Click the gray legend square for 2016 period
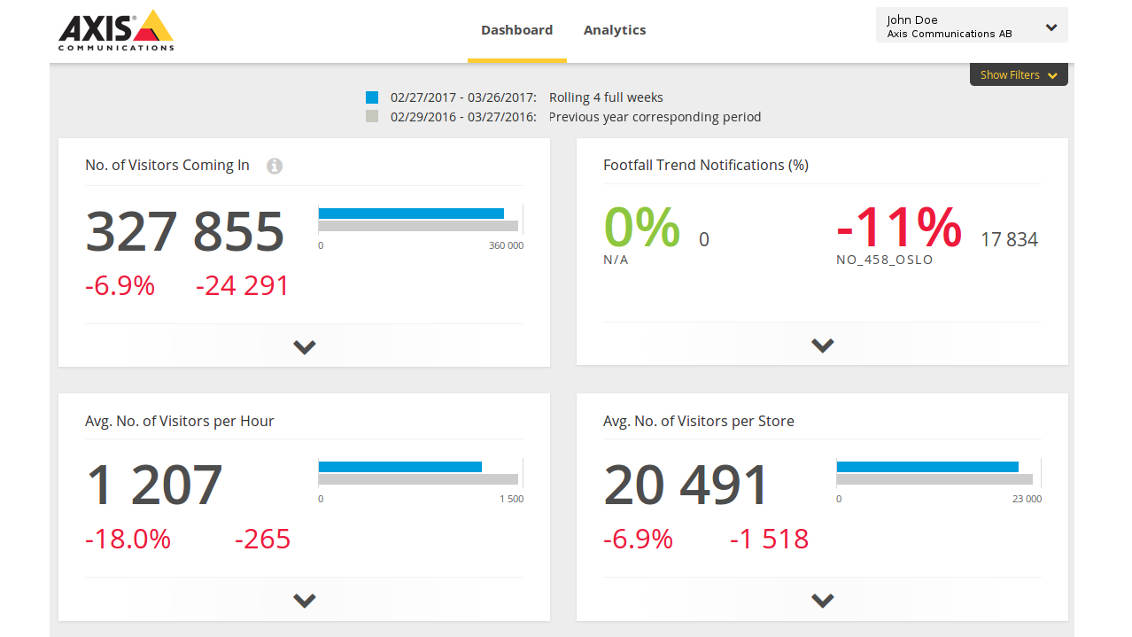This screenshot has width=1132, height=637. tap(372, 117)
